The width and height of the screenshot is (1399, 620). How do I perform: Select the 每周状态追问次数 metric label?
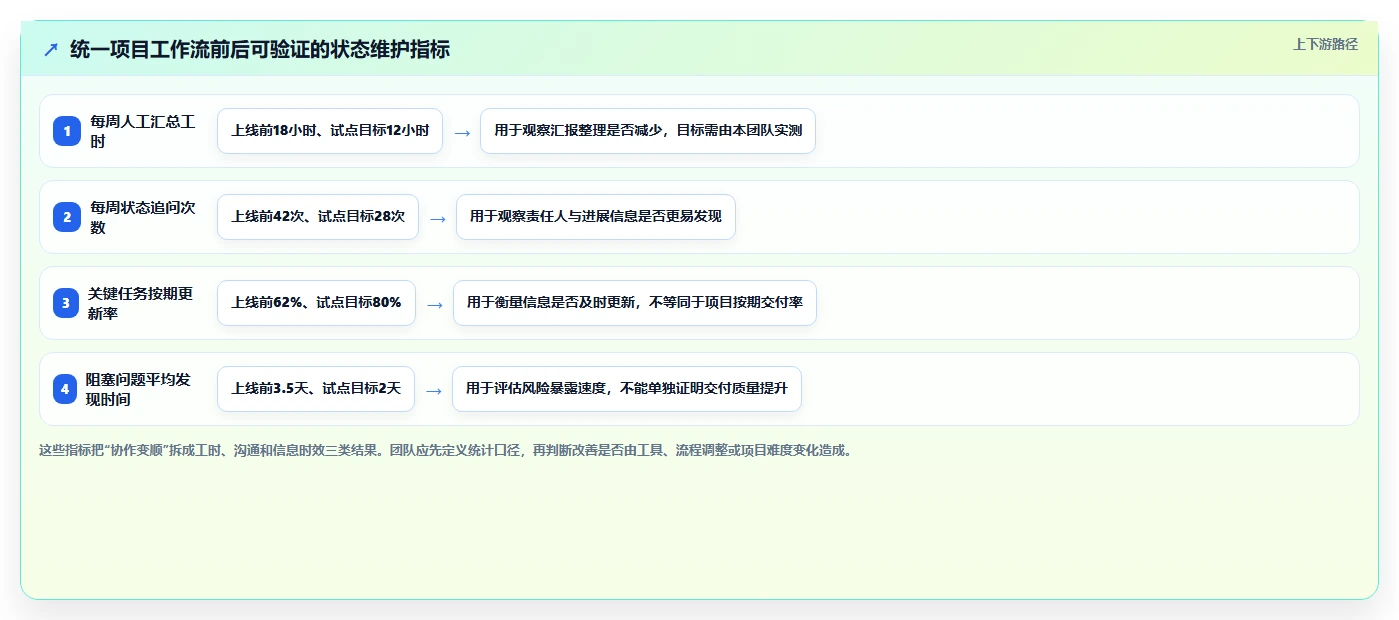point(142,217)
